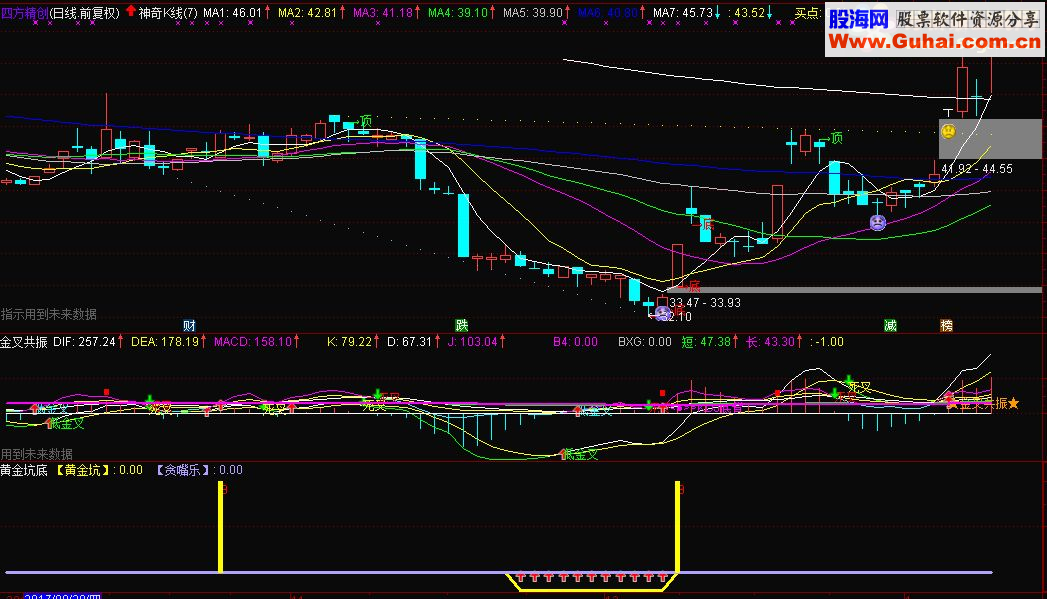The image size is (1047, 599).
Task: Click the BXG: 0.00 value
Action: pos(644,342)
